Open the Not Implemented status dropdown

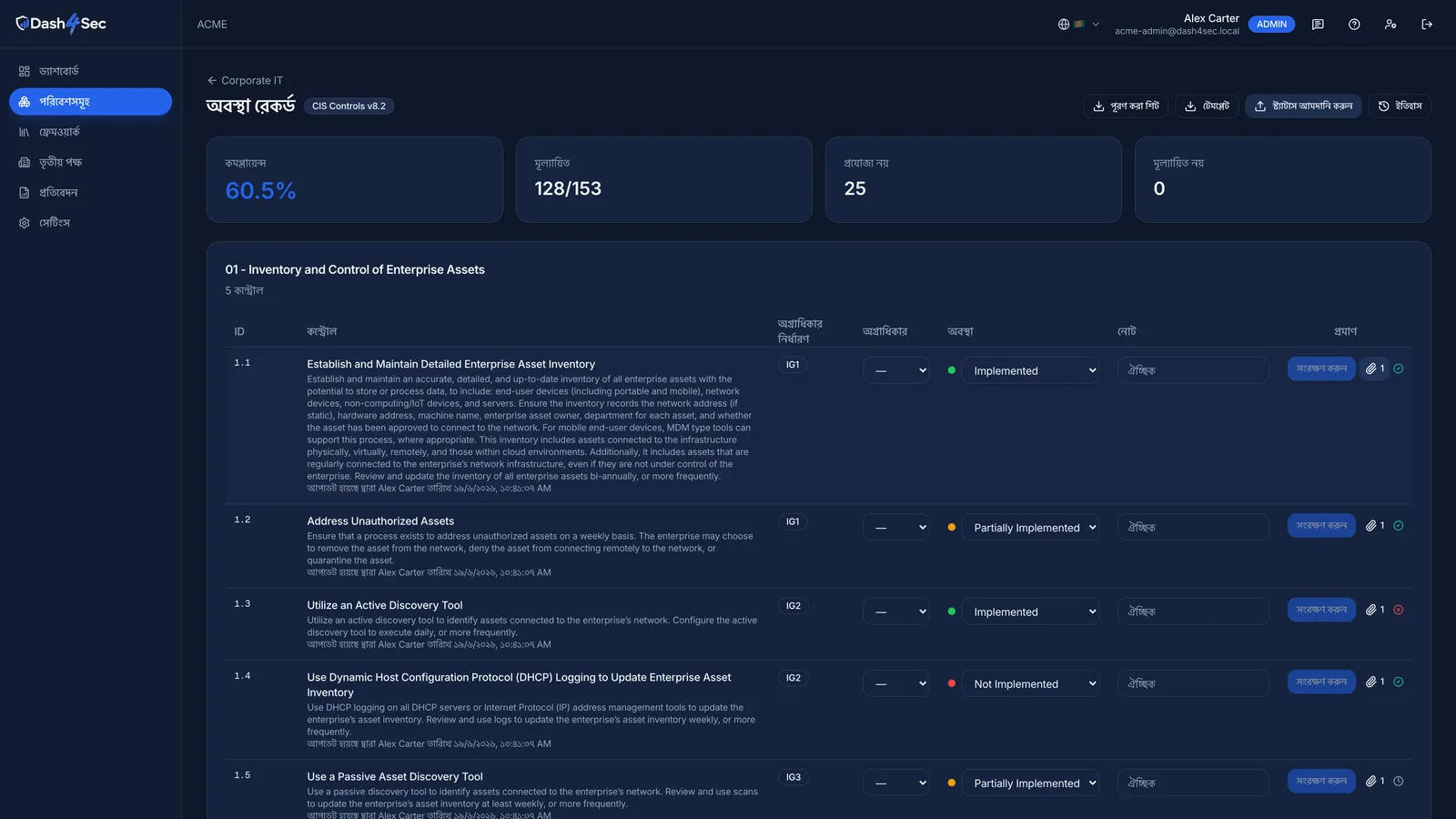coord(1030,683)
